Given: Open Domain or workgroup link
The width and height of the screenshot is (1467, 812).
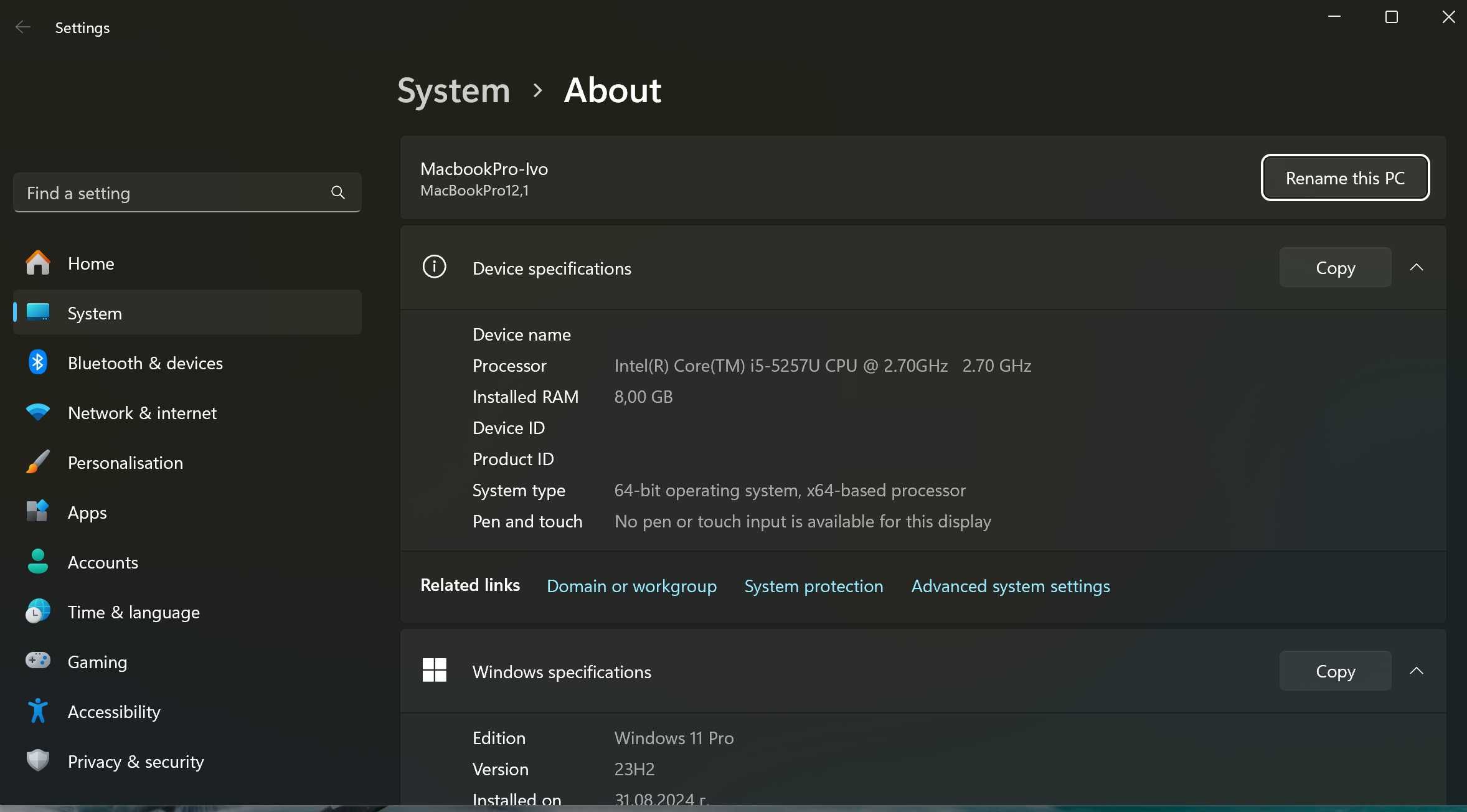Looking at the screenshot, I should [631, 586].
